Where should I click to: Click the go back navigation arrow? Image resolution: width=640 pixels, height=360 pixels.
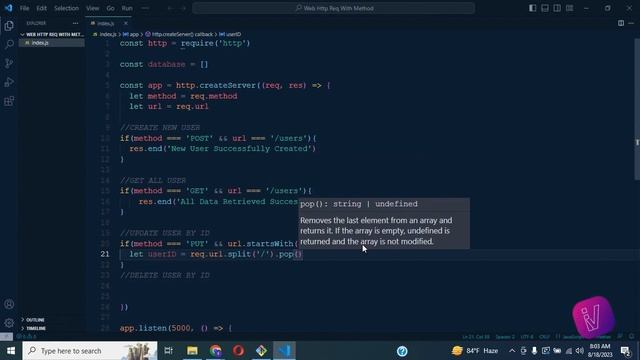pyautogui.click(x=171, y=8)
